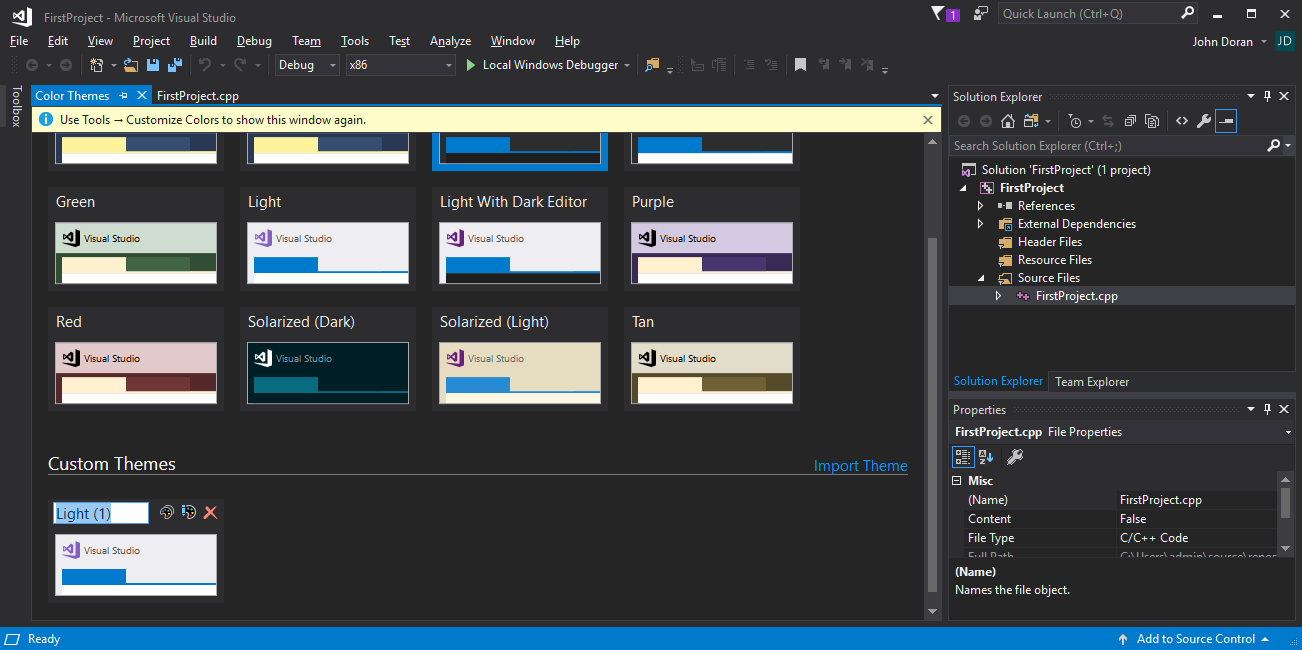Select the Solarized (Dark) theme swatch
Screen dimensions: 1302x650
click(328, 373)
